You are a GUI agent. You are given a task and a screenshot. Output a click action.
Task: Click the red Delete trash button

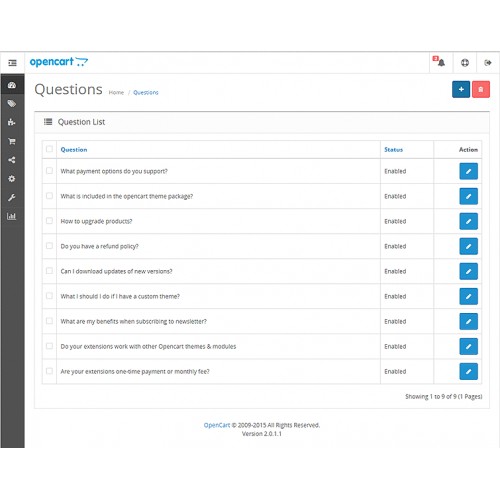(x=481, y=89)
